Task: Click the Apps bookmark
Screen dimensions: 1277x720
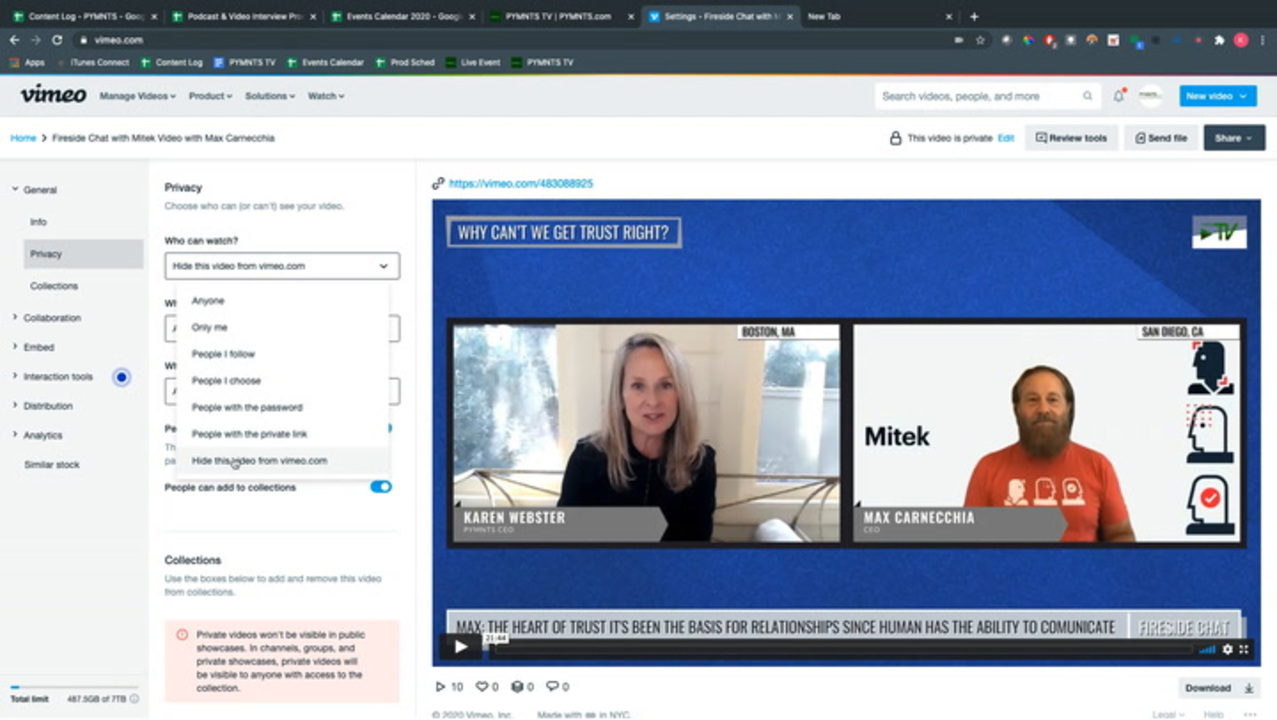Action: click(x=27, y=62)
